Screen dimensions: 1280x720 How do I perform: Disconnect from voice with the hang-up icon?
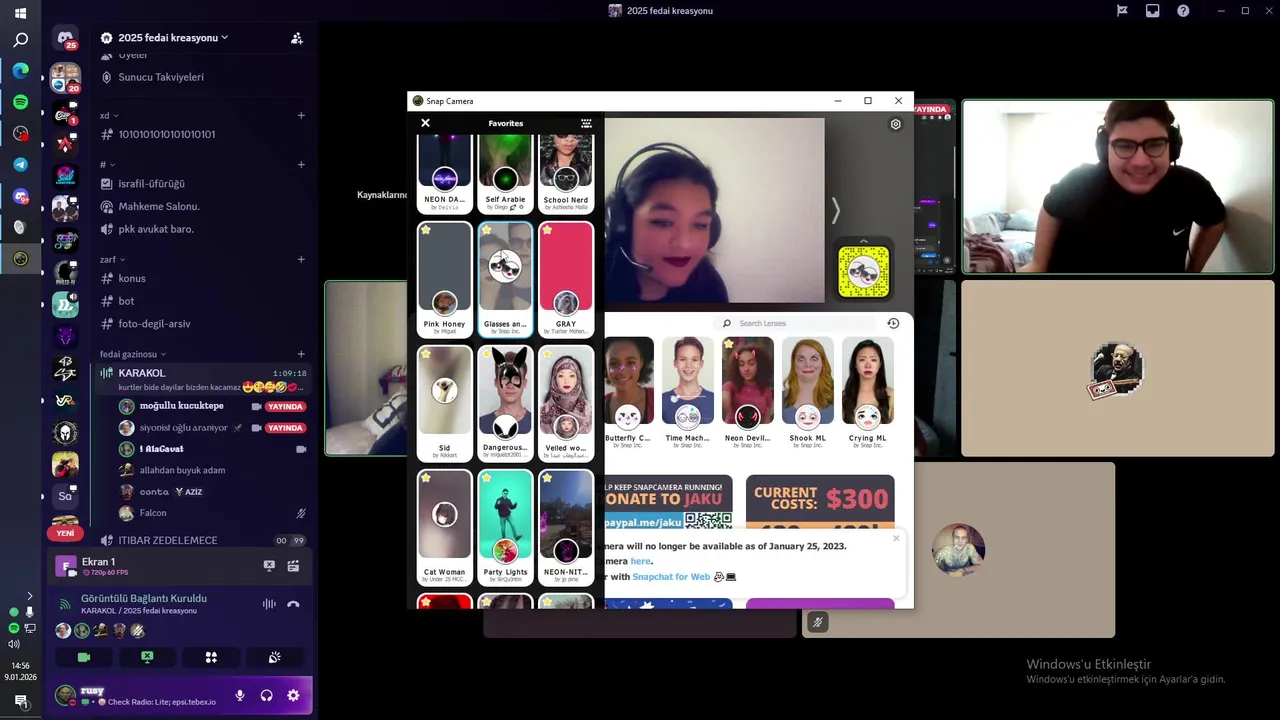click(x=293, y=604)
